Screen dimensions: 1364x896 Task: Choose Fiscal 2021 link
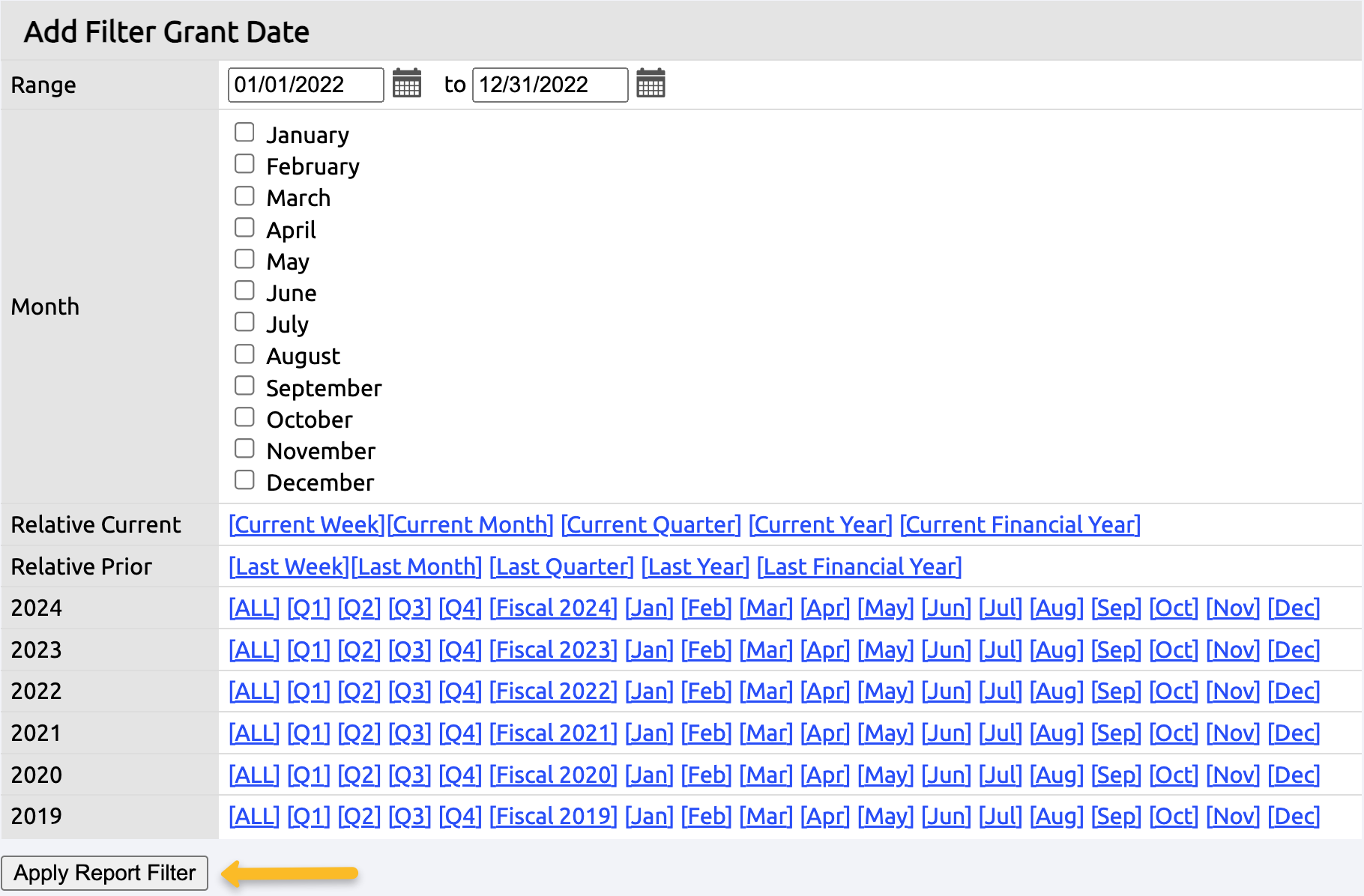[x=553, y=733]
